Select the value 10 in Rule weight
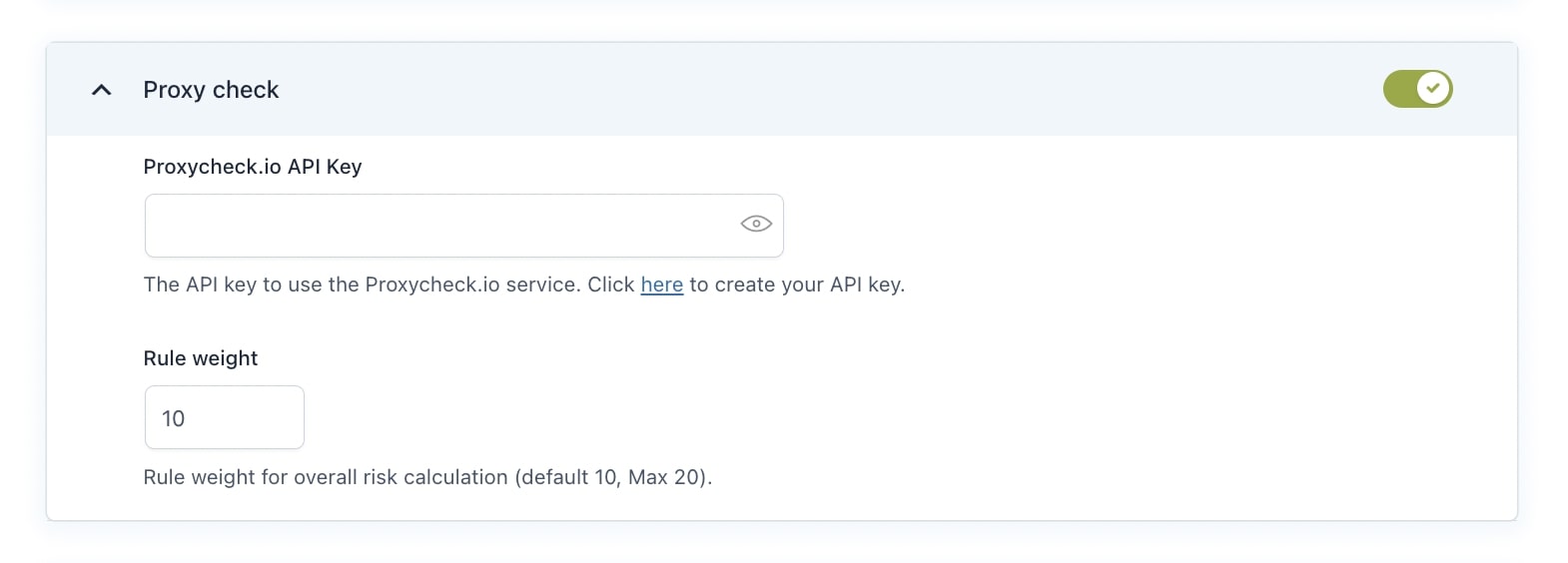Image resolution: width=1568 pixels, height=563 pixels. click(173, 418)
